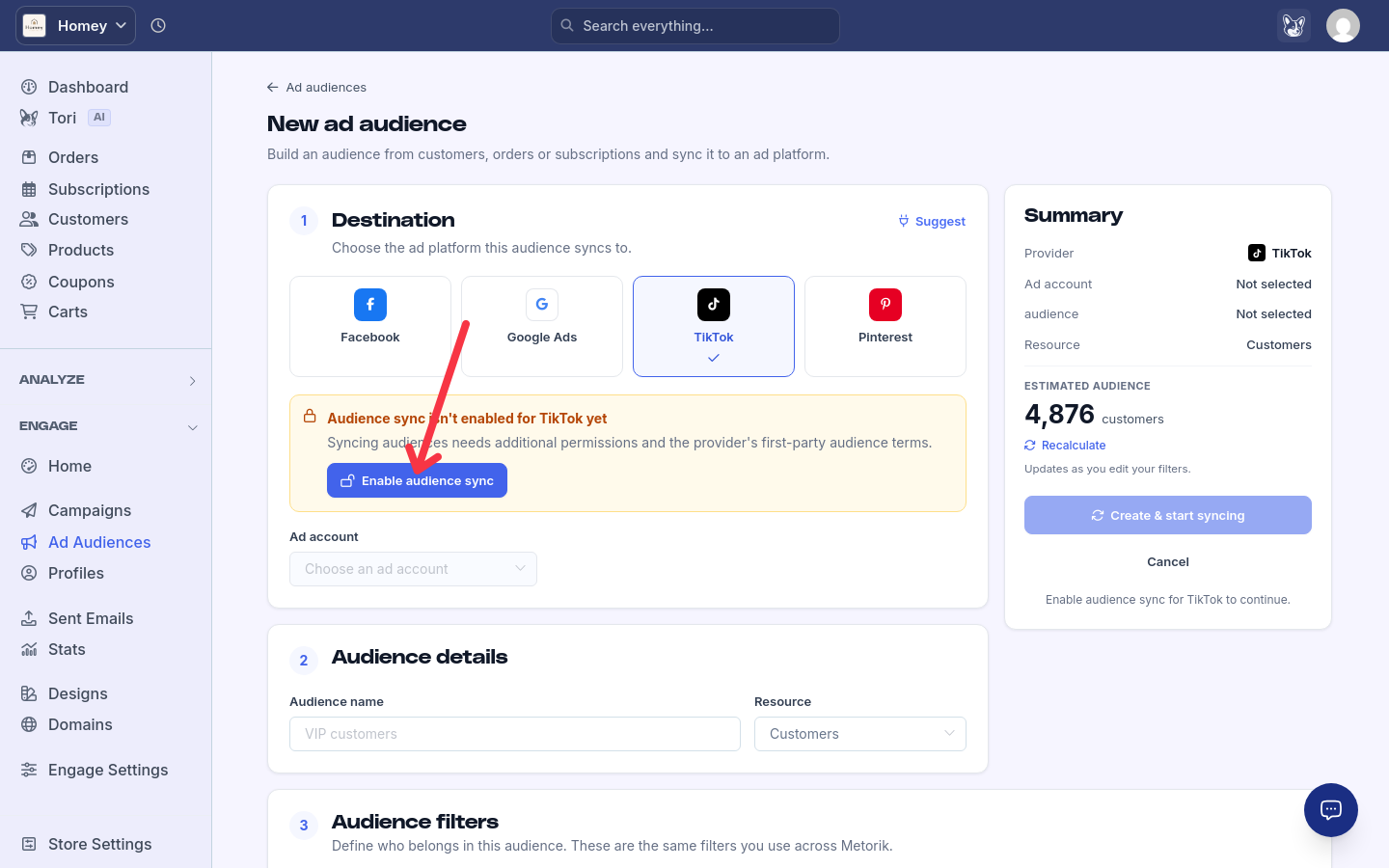Open the live chat bubble button

point(1331,810)
